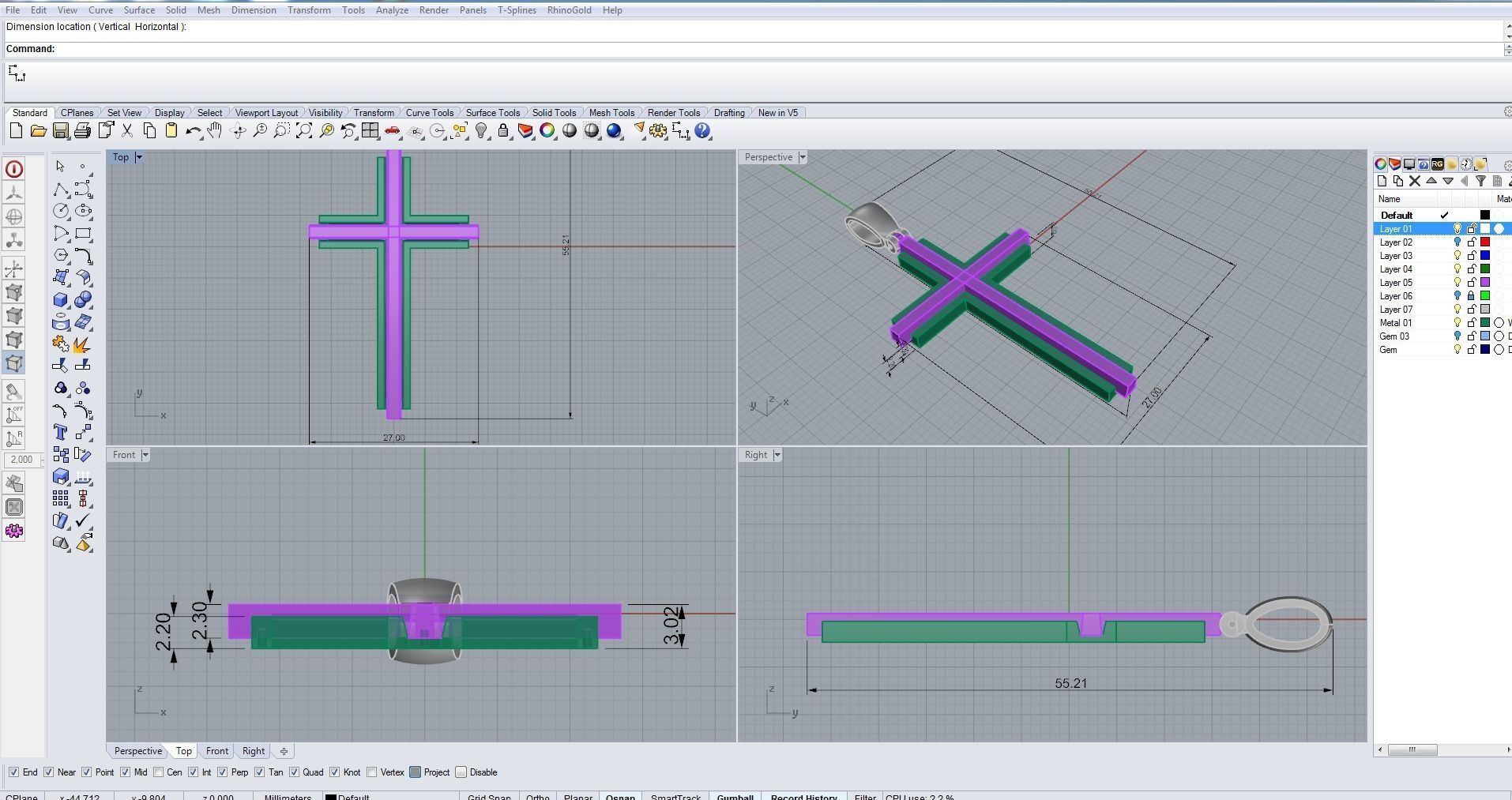
Task: Click the lightbulb Hide objects icon
Action: coord(481,131)
